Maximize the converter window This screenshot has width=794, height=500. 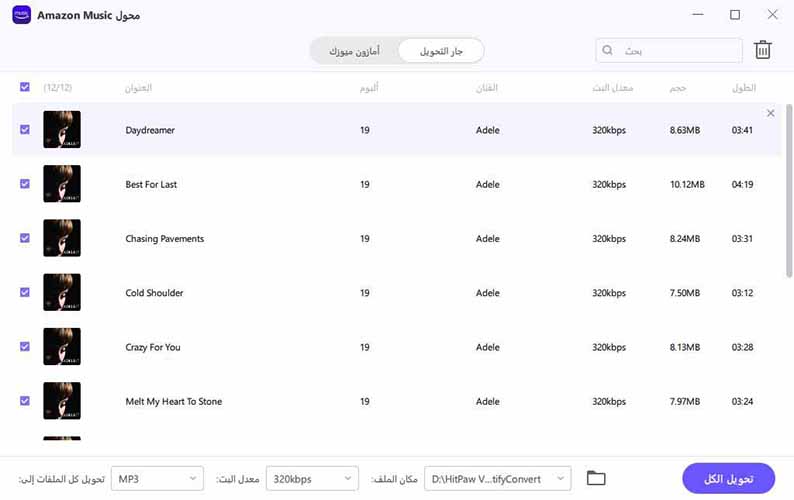[x=735, y=15]
